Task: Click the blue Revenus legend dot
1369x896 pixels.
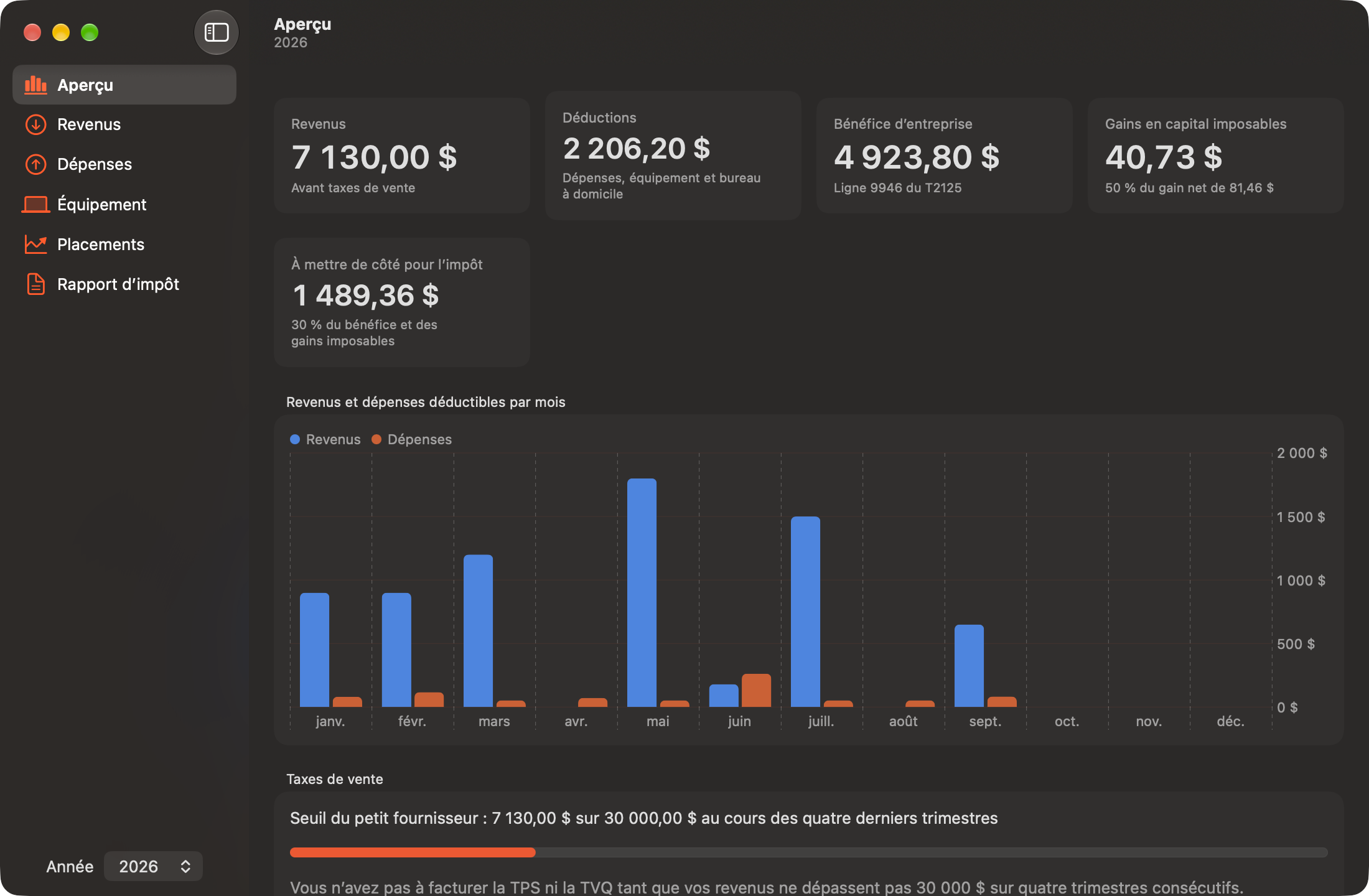Action: [x=295, y=439]
